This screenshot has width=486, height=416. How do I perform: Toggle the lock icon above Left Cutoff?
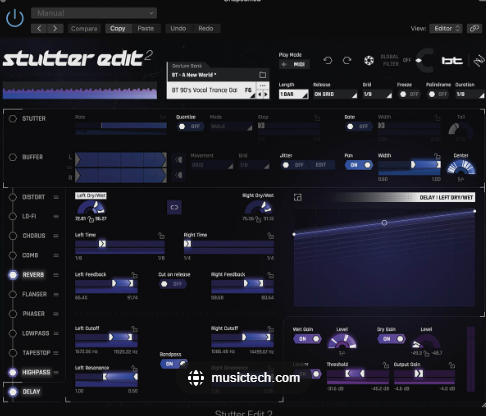pyautogui.click(x=134, y=329)
